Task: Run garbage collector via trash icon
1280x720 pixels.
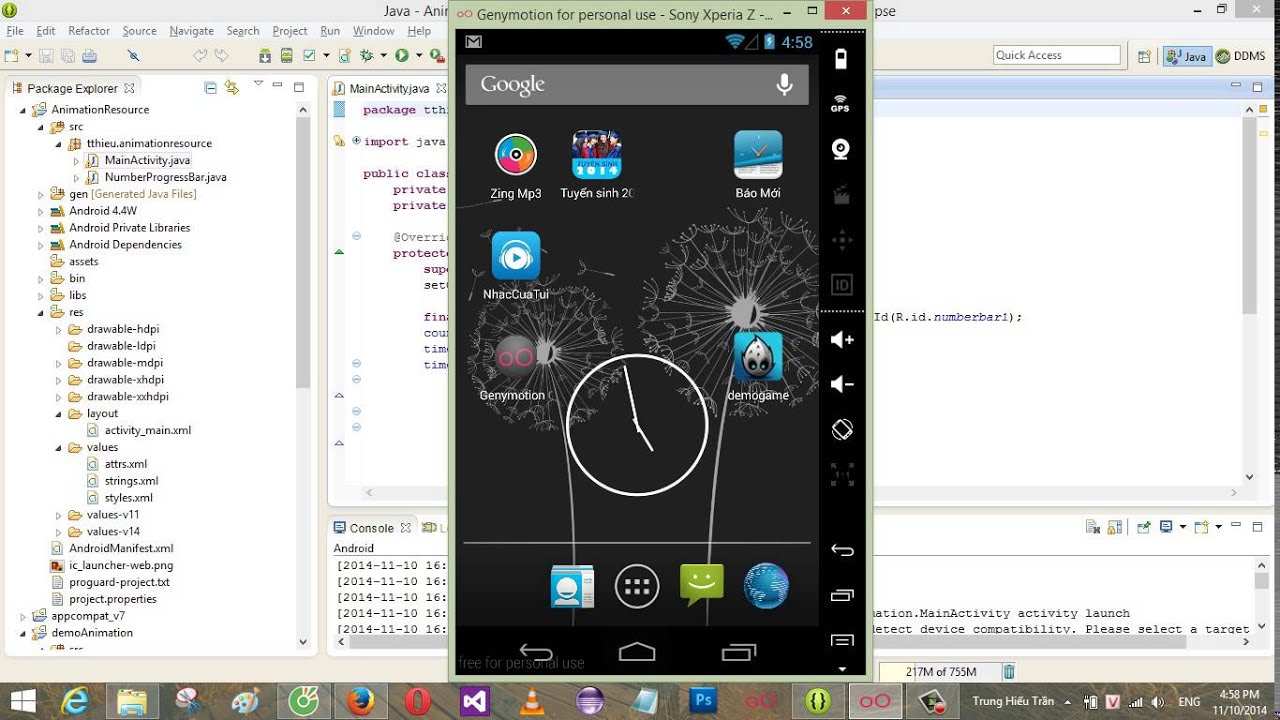Action: 1009,672
